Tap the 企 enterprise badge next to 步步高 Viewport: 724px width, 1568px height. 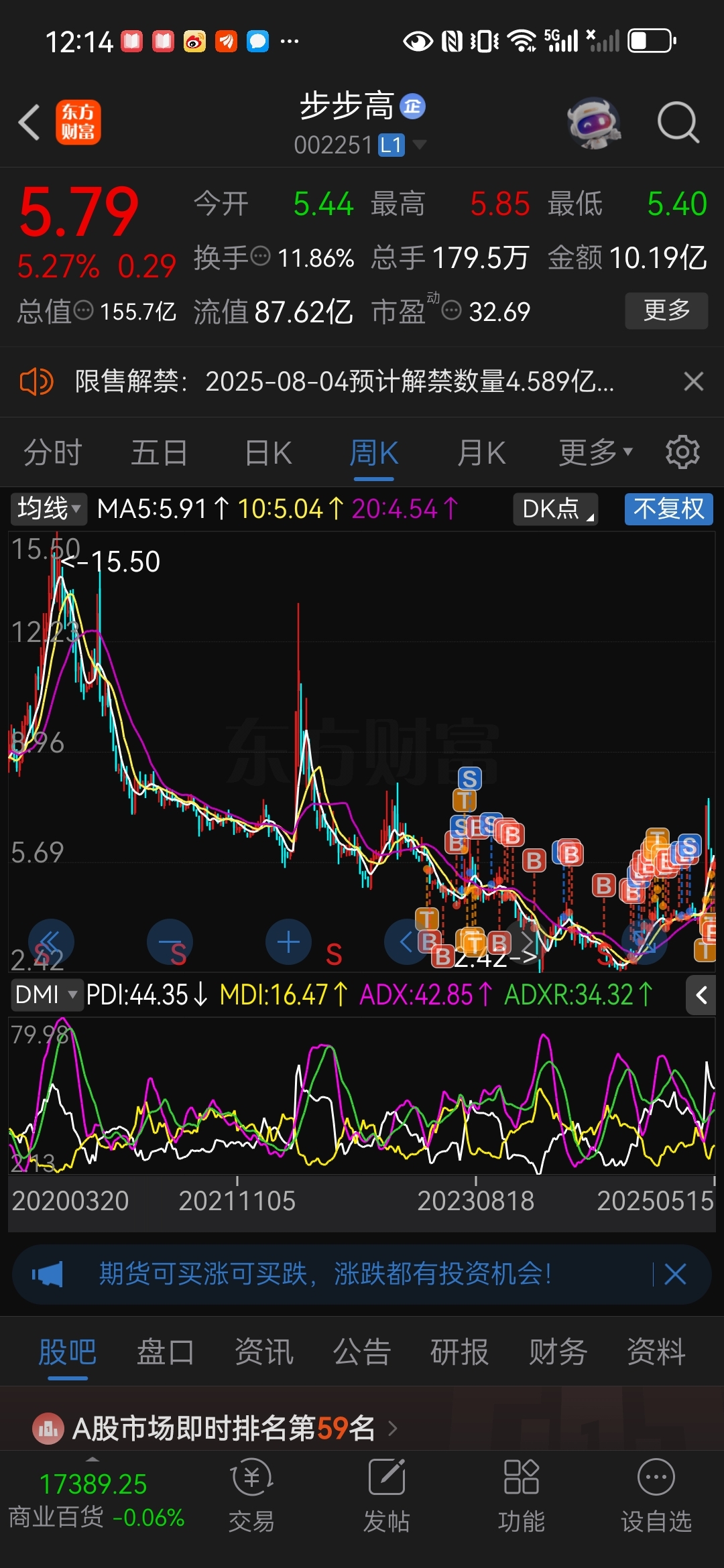[412, 107]
